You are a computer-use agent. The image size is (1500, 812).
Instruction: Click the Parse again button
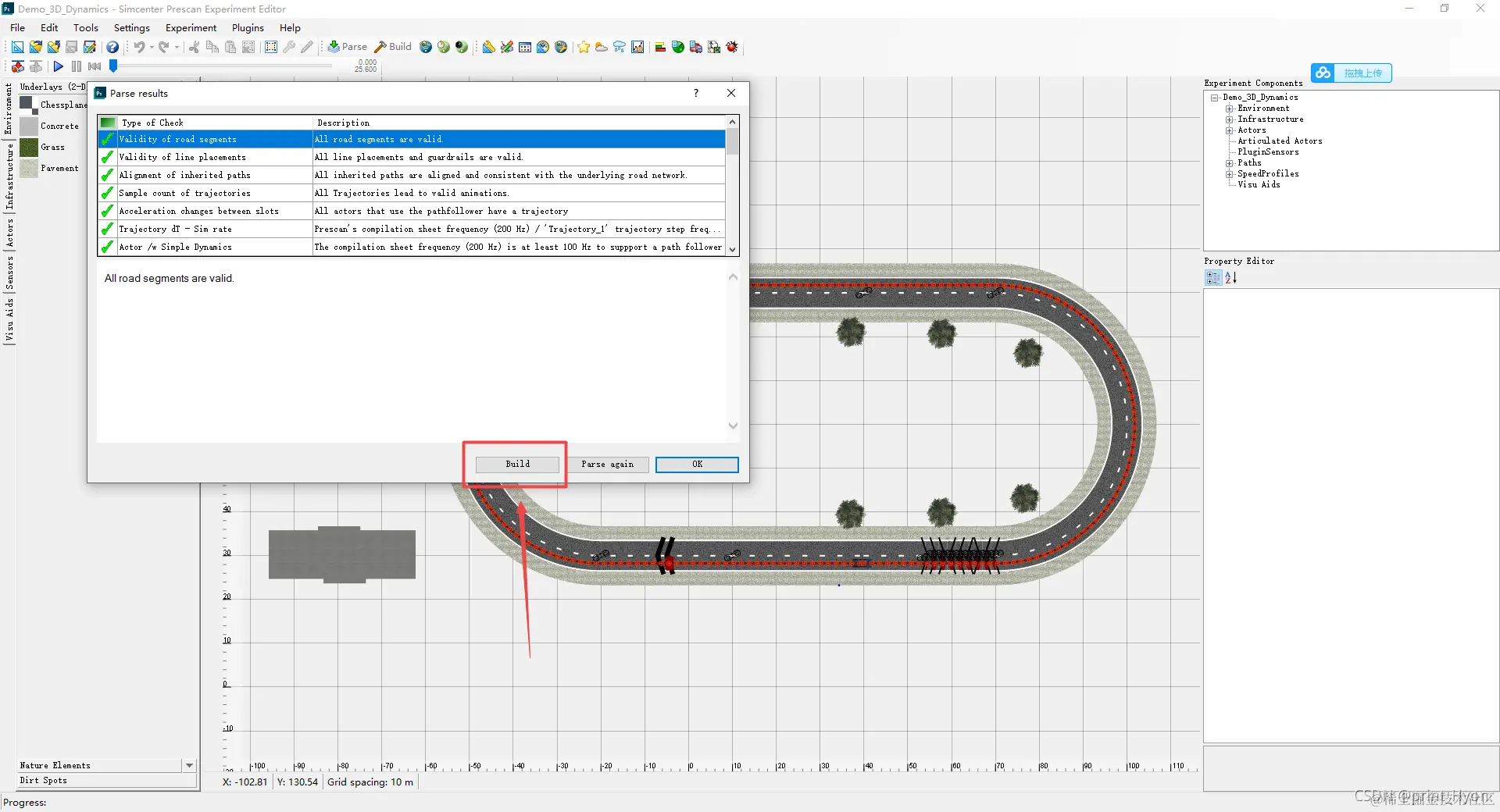pyautogui.click(x=607, y=465)
